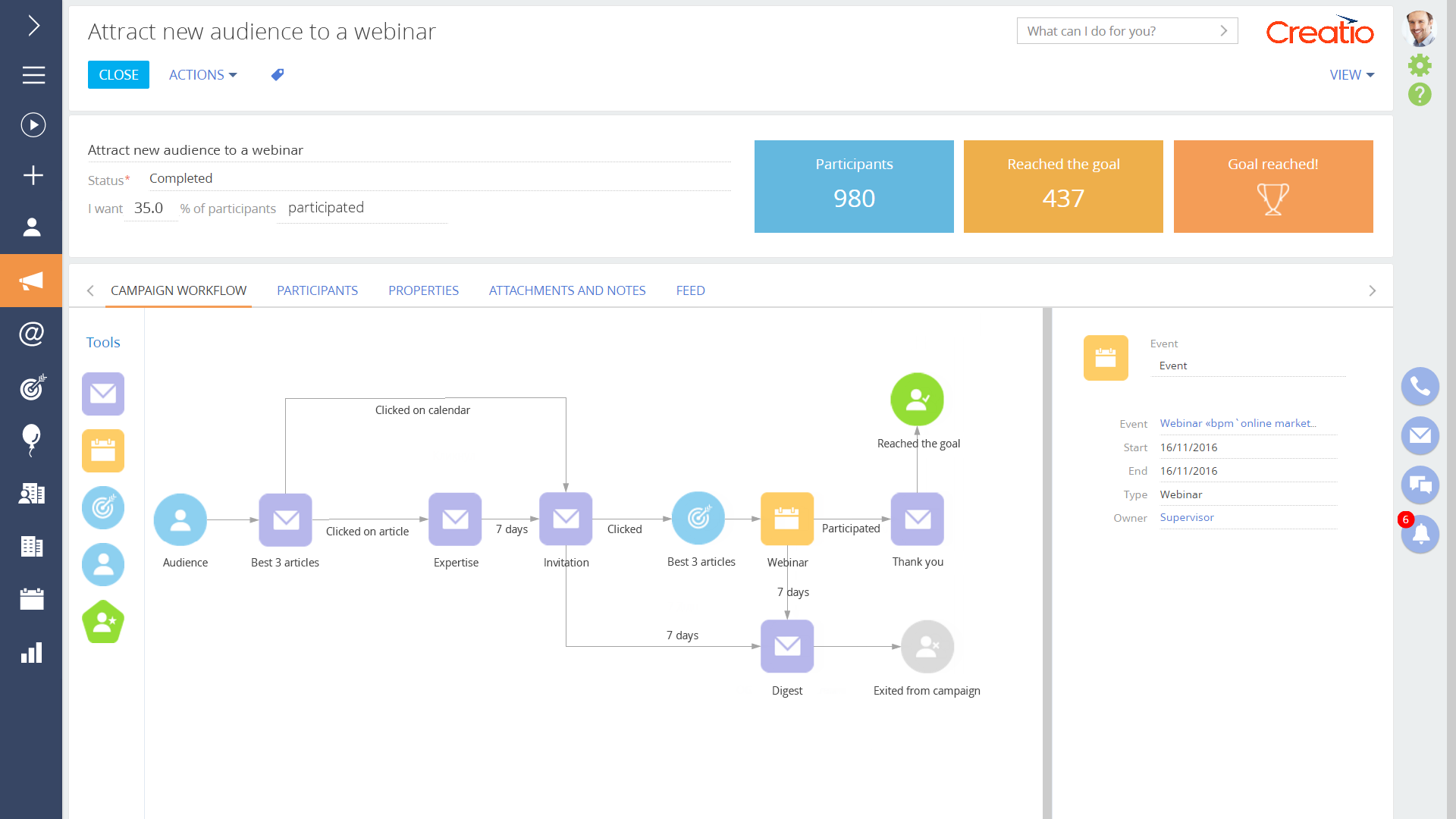Select the Digest email node icon
This screenshot has width=1456, height=819.
(x=788, y=646)
